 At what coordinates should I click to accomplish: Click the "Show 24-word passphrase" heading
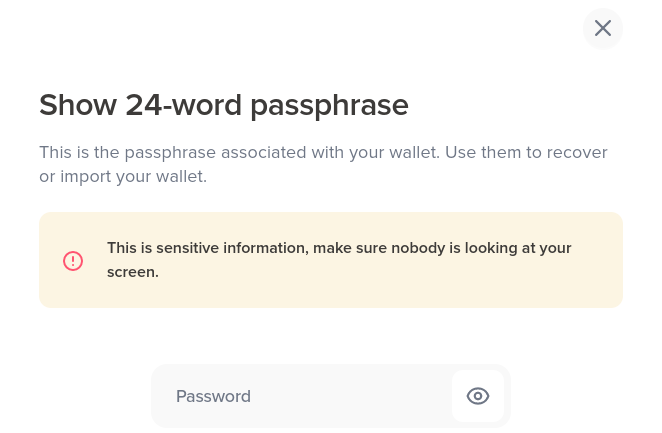pos(224,106)
